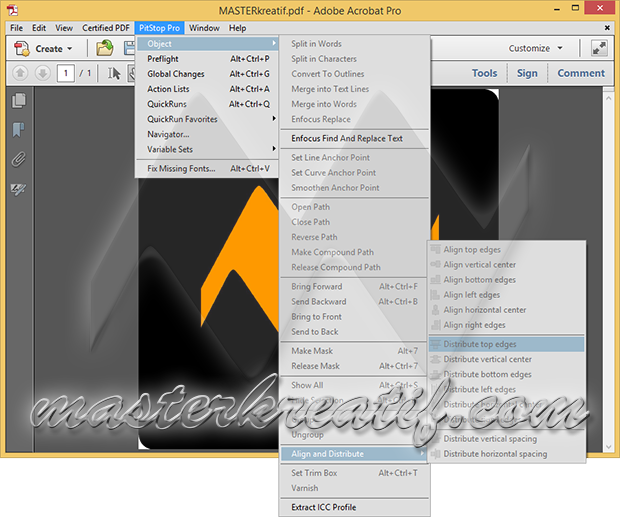The image size is (620, 517).
Task: Toggle the read mode expand icon
Action: 599,48
